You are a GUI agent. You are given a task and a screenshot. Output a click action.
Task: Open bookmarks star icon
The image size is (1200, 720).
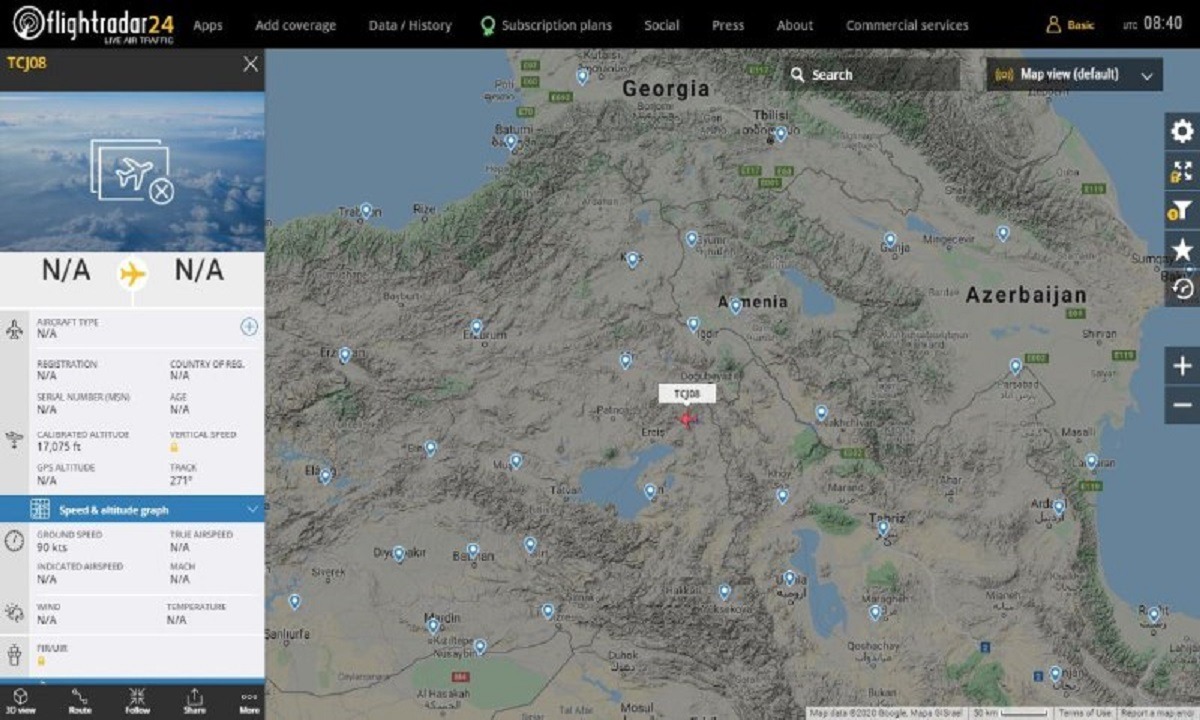pos(1182,249)
